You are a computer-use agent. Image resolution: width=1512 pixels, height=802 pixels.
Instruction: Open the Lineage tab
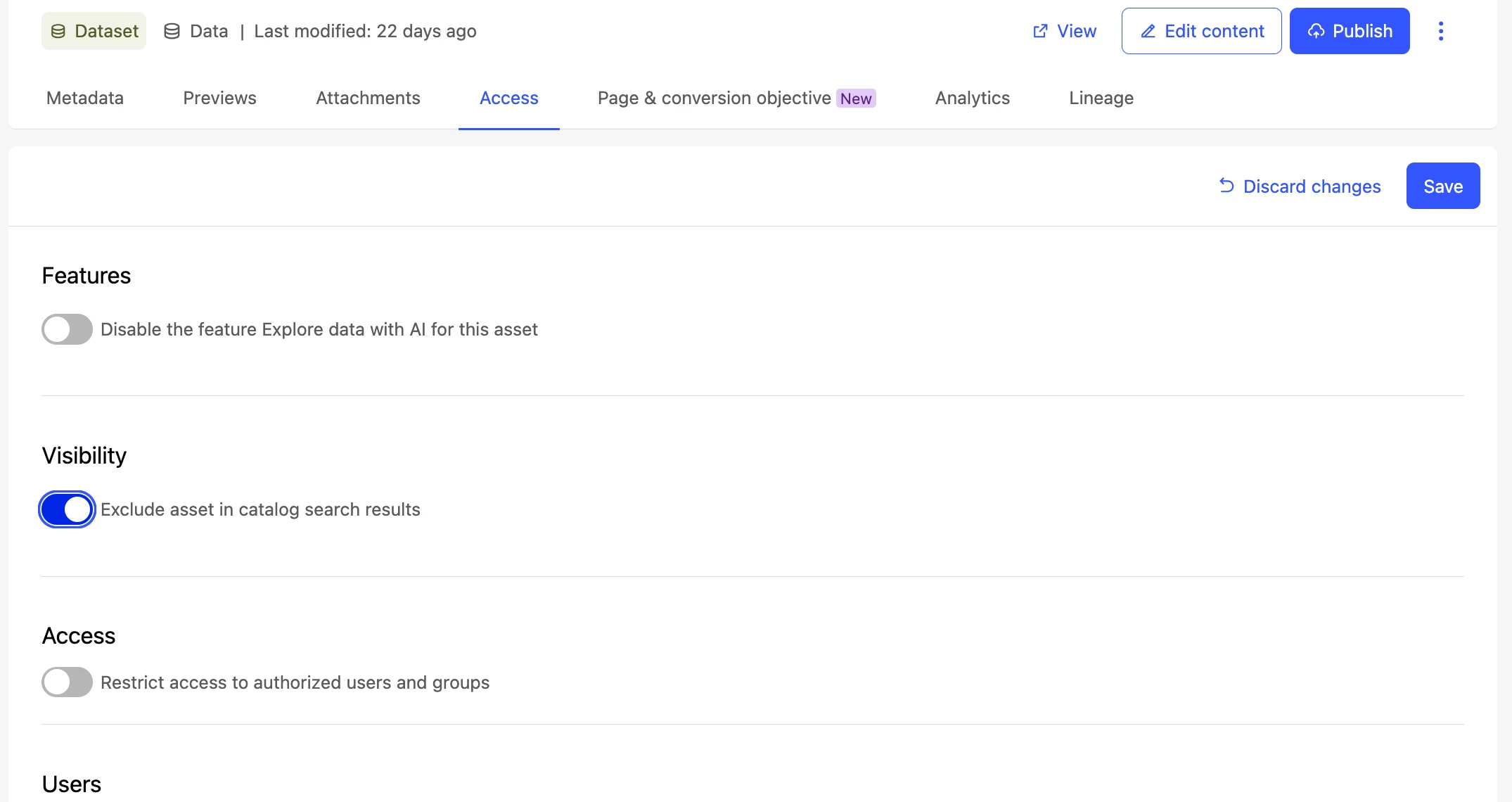pyautogui.click(x=1101, y=98)
